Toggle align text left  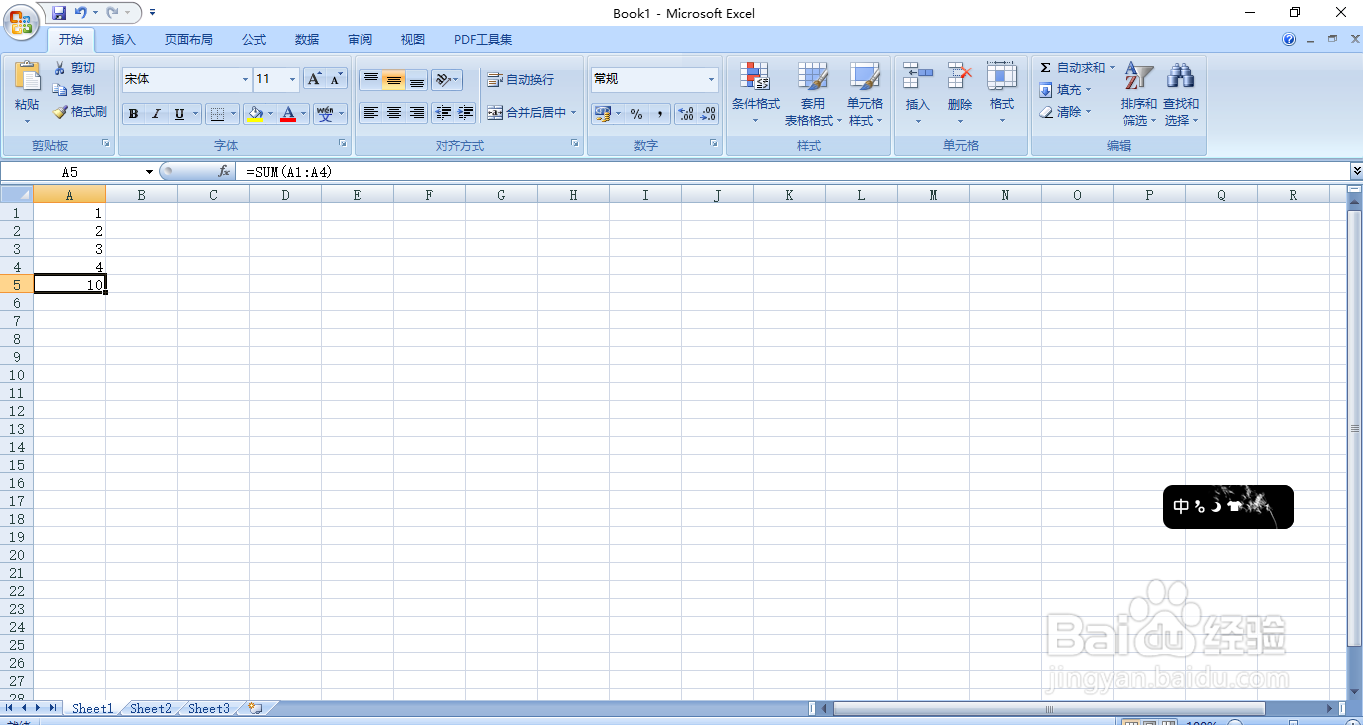(370, 113)
